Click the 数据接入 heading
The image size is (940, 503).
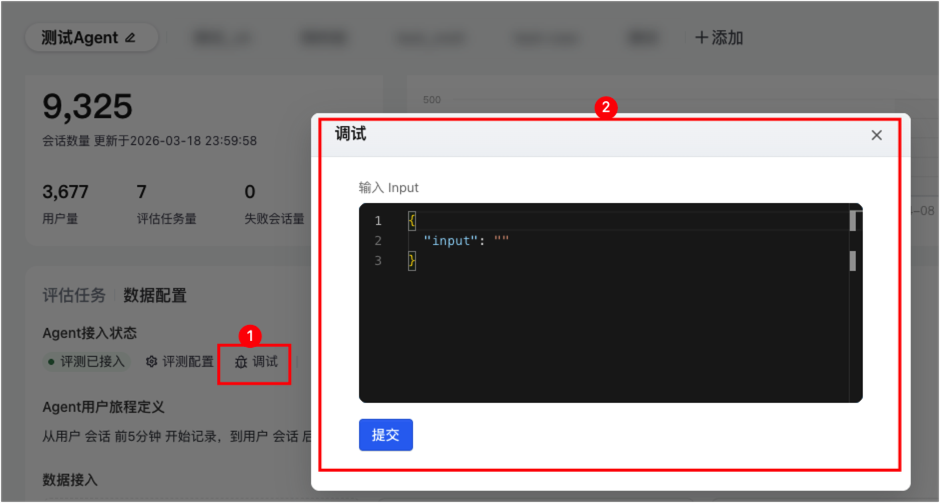[x=70, y=480]
